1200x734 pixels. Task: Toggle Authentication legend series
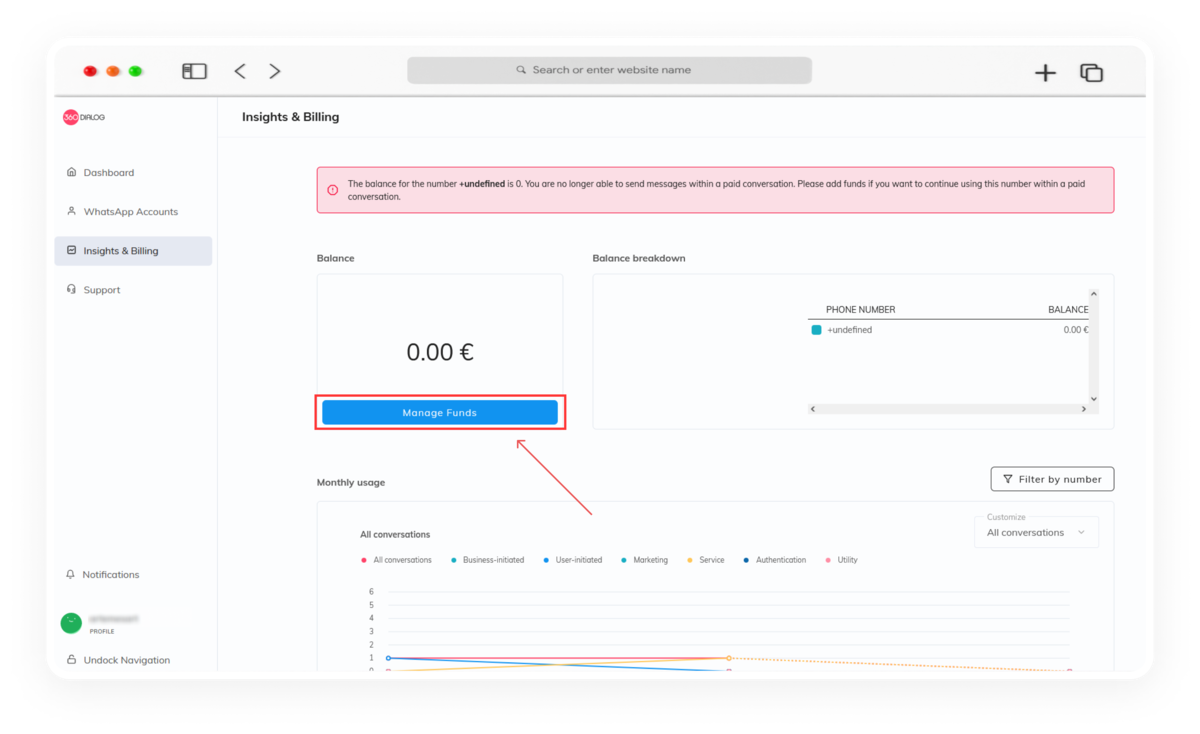pos(775,560)
